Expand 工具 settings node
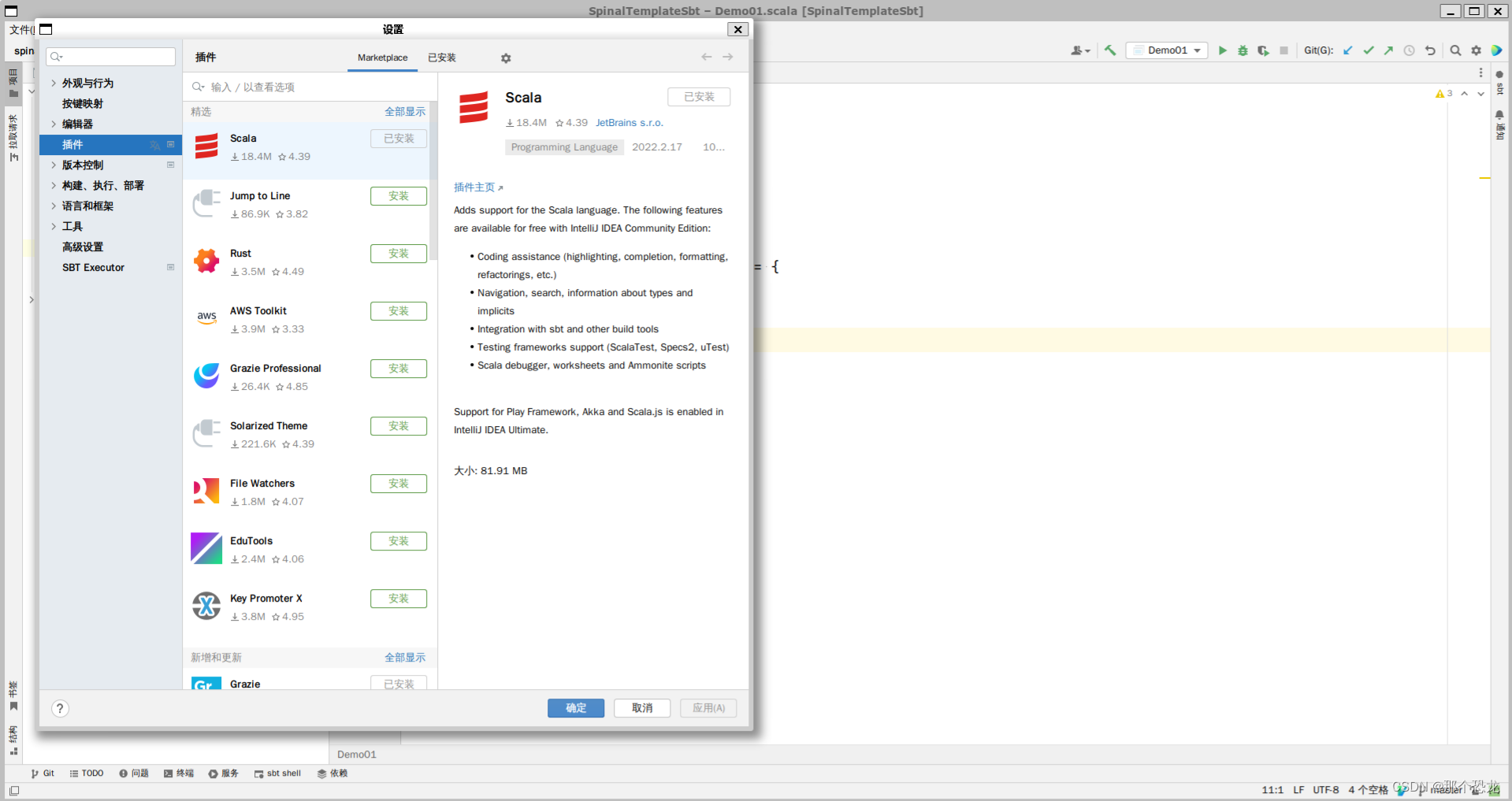The image size is (1512, 801). pyautogui.click(x=54, y=226)
